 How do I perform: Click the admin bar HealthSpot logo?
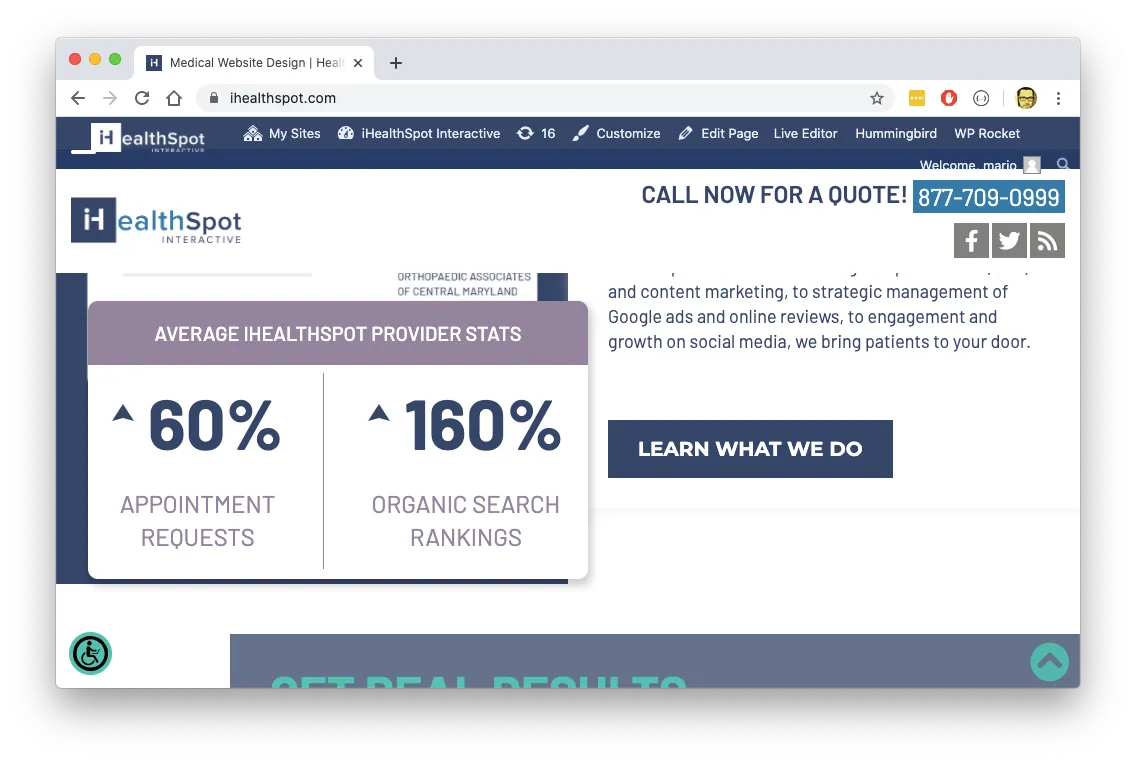point(139,138)
